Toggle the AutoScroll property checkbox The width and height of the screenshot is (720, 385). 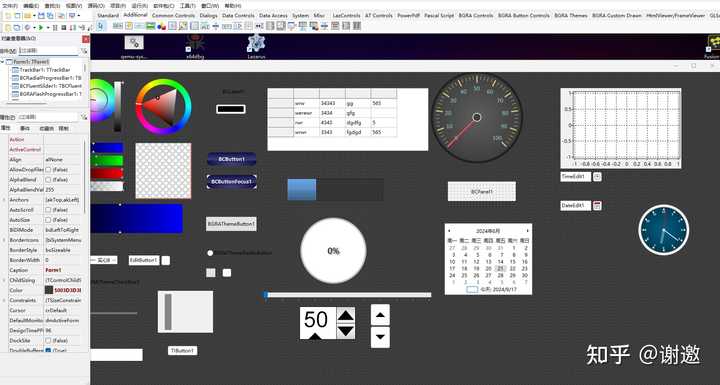pyautogui.click(x=48, y=210)
